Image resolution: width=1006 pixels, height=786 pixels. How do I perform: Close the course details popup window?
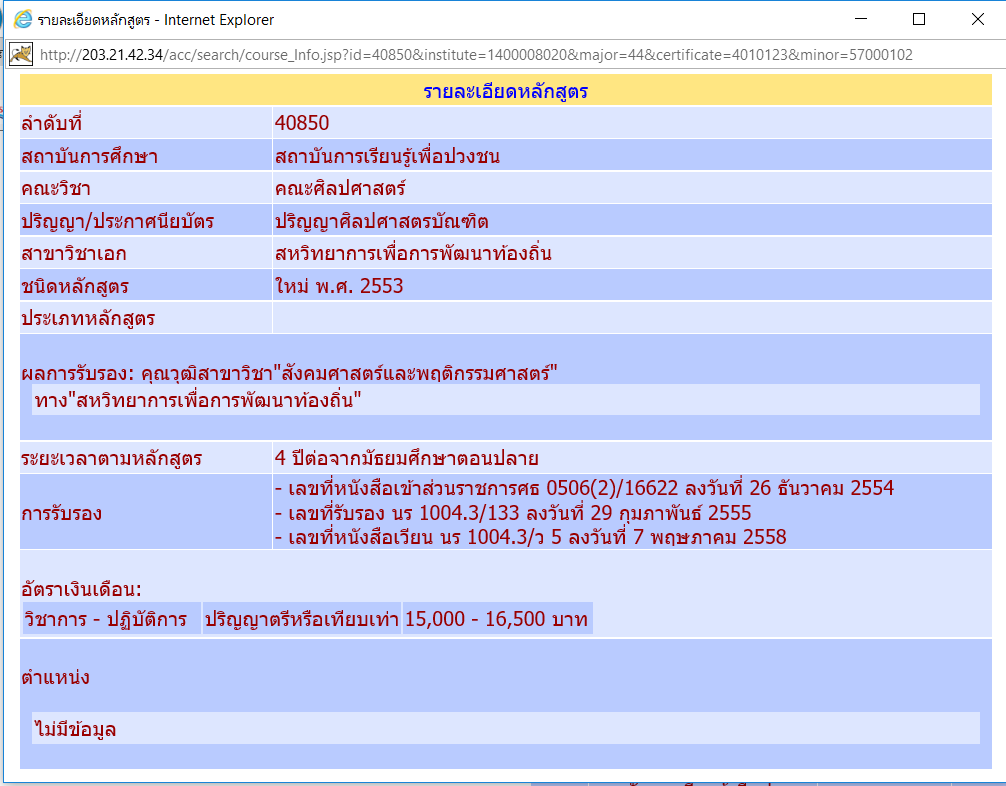(x=977, y=19)
